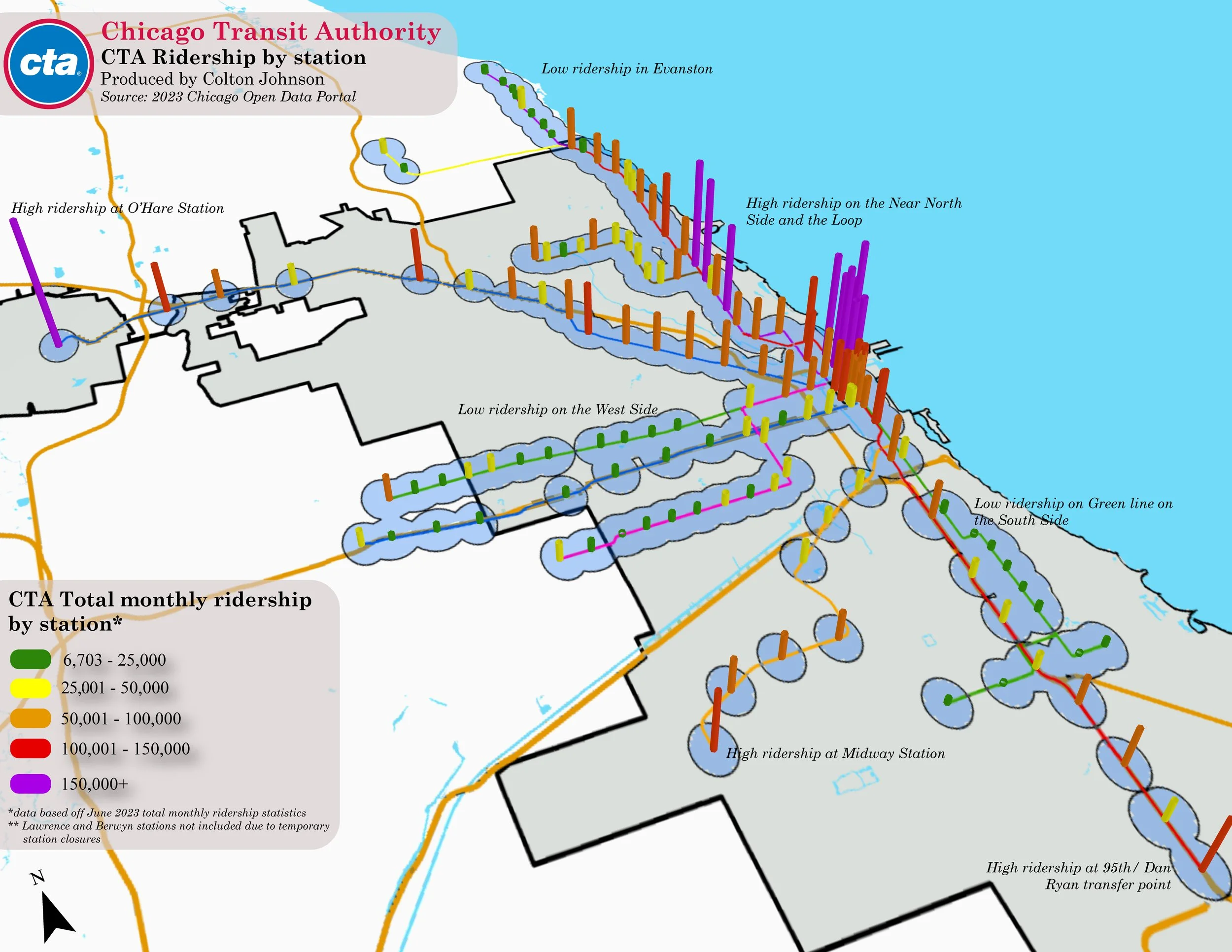Click the red Midway station bar

click(x=717, y=719)
